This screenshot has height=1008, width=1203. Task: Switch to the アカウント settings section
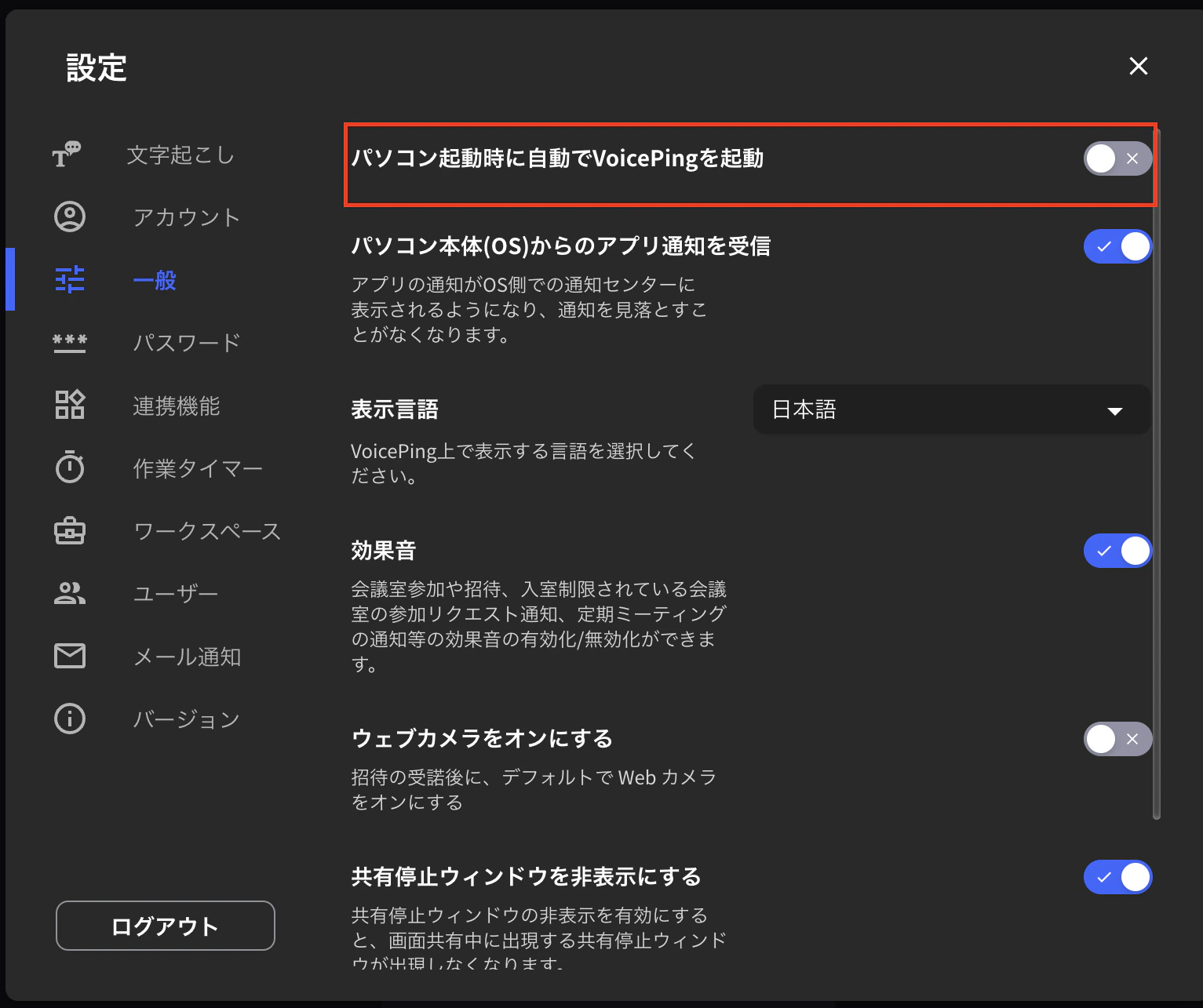click(x=187, y=217)
